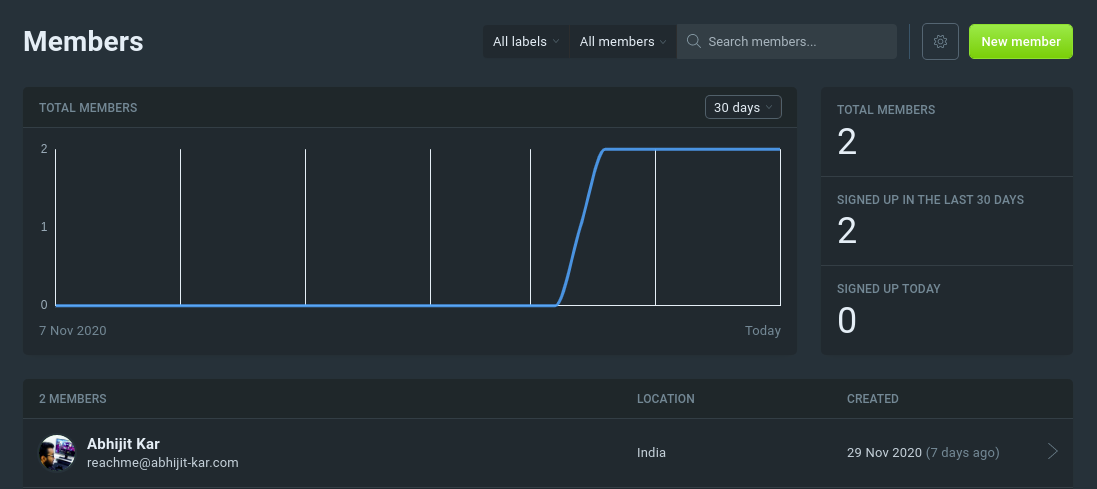This screenshot has height=489, width=1097.
Task: Click the 2 Members column header
Action: tap(73, 399)
